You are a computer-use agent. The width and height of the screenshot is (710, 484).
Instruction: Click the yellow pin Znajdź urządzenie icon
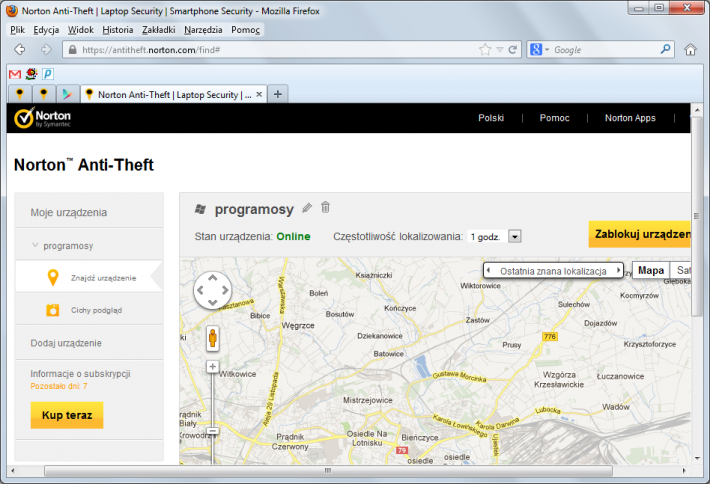point(53,277)
